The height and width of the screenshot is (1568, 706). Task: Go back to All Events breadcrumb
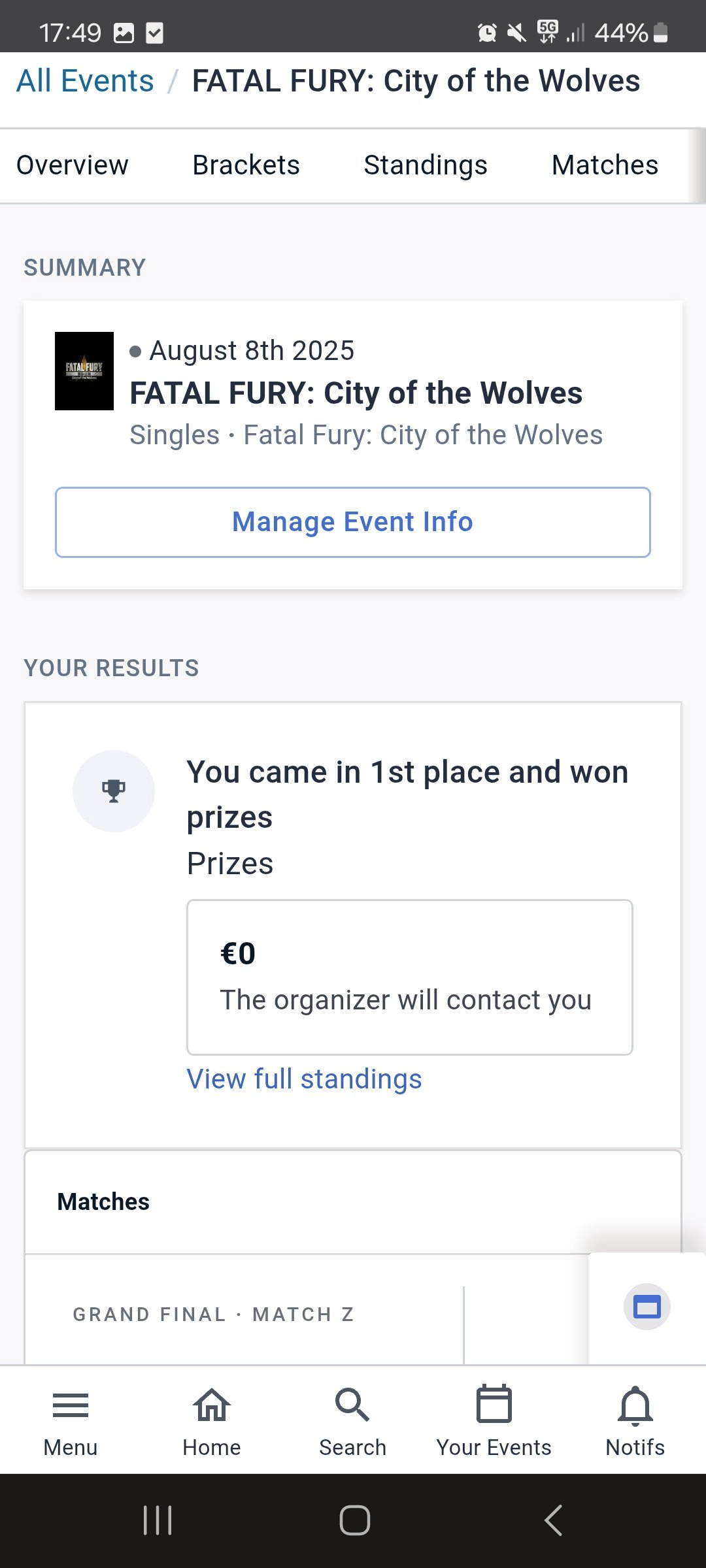click(x=85, y=81)
